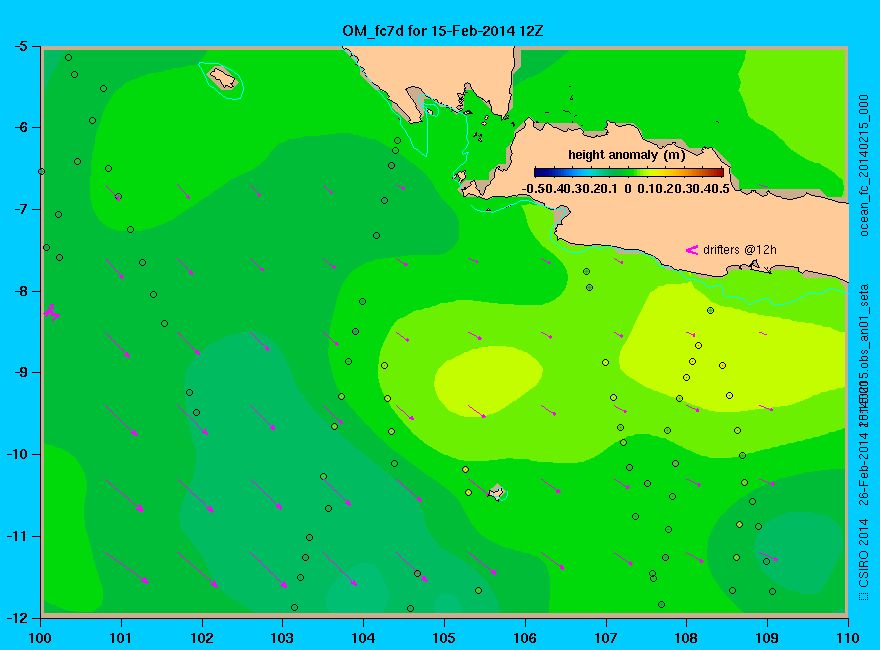Click the x-axis tick label 109
The width and height of the screenshot is (880, 650).
pos(767,638)
